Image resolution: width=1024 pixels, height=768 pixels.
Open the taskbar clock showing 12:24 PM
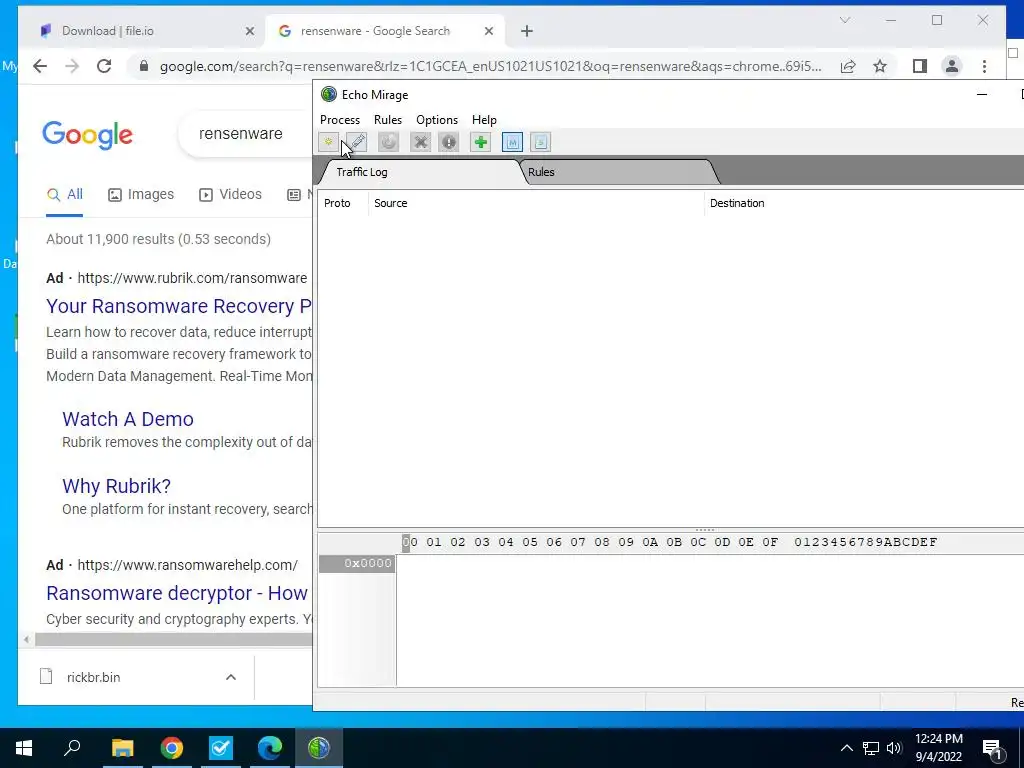click(x=938, y=748)
